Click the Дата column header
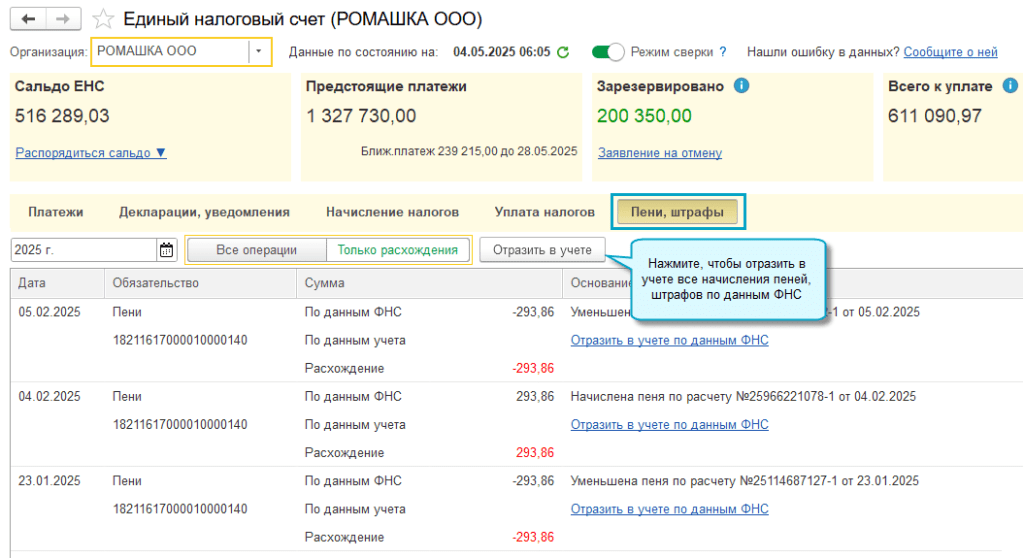The width and height of the screenshot is (1024, 558). tap(32, 283)
